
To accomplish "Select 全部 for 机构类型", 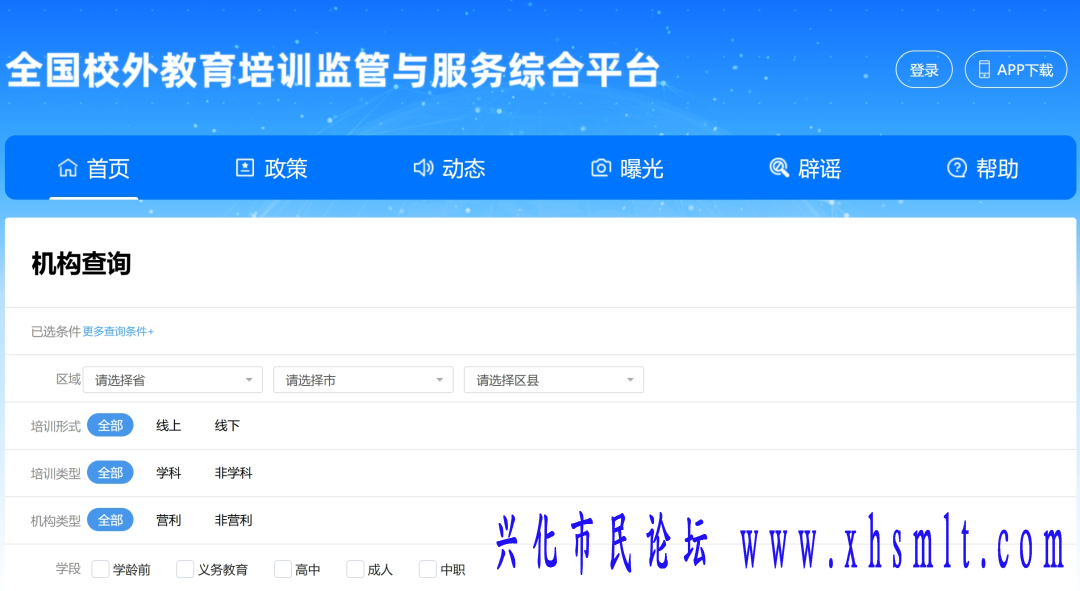I will [110, 520].
